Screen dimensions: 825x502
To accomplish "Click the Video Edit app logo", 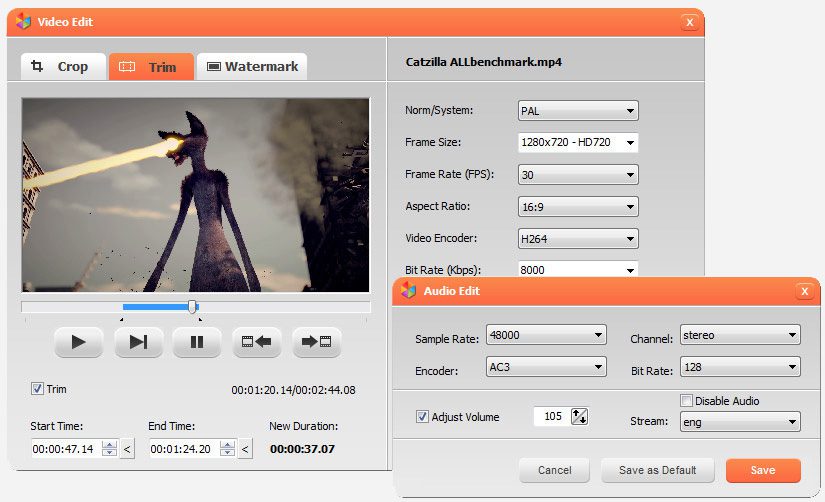I will coord(23,22).
